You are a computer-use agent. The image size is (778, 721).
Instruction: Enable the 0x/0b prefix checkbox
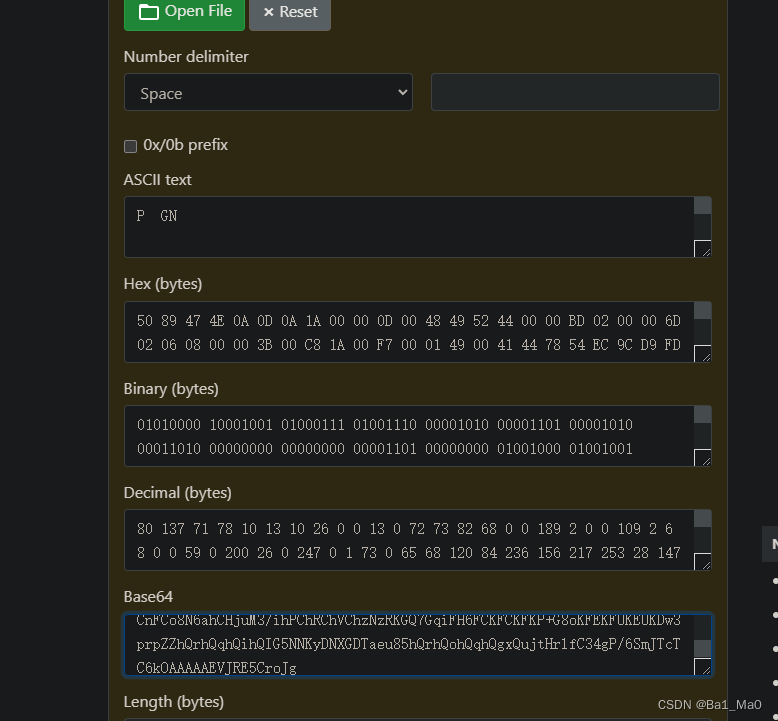point(130,146)
